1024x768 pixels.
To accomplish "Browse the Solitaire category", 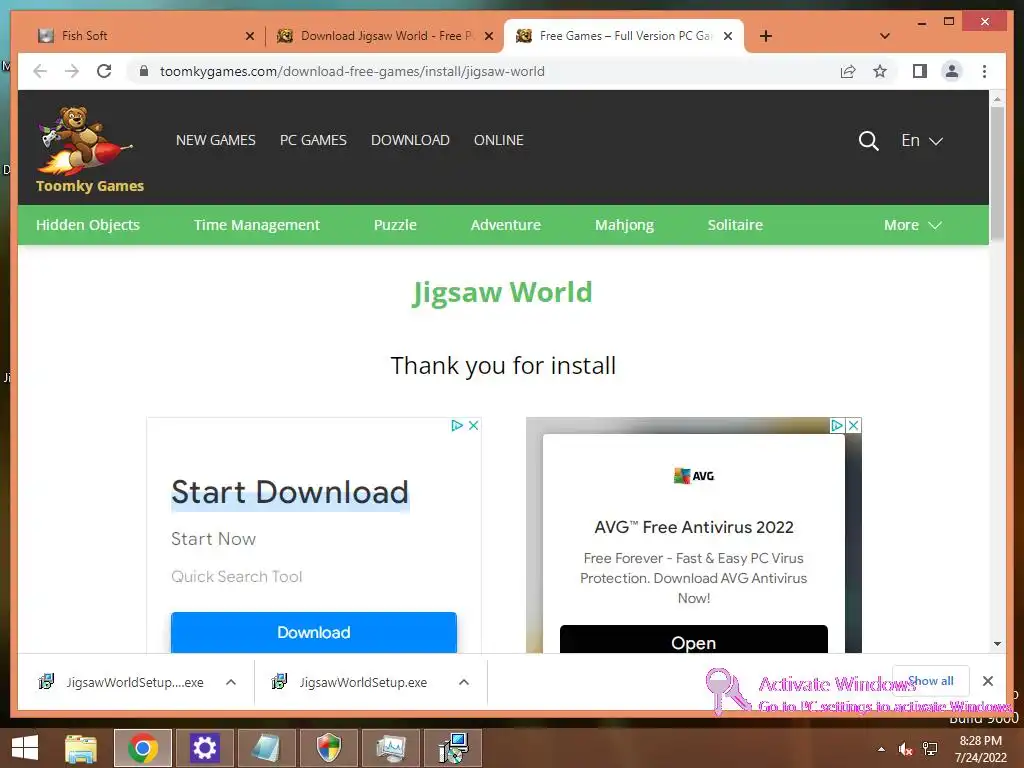I will pyautogui.click(x=735, y=225).
